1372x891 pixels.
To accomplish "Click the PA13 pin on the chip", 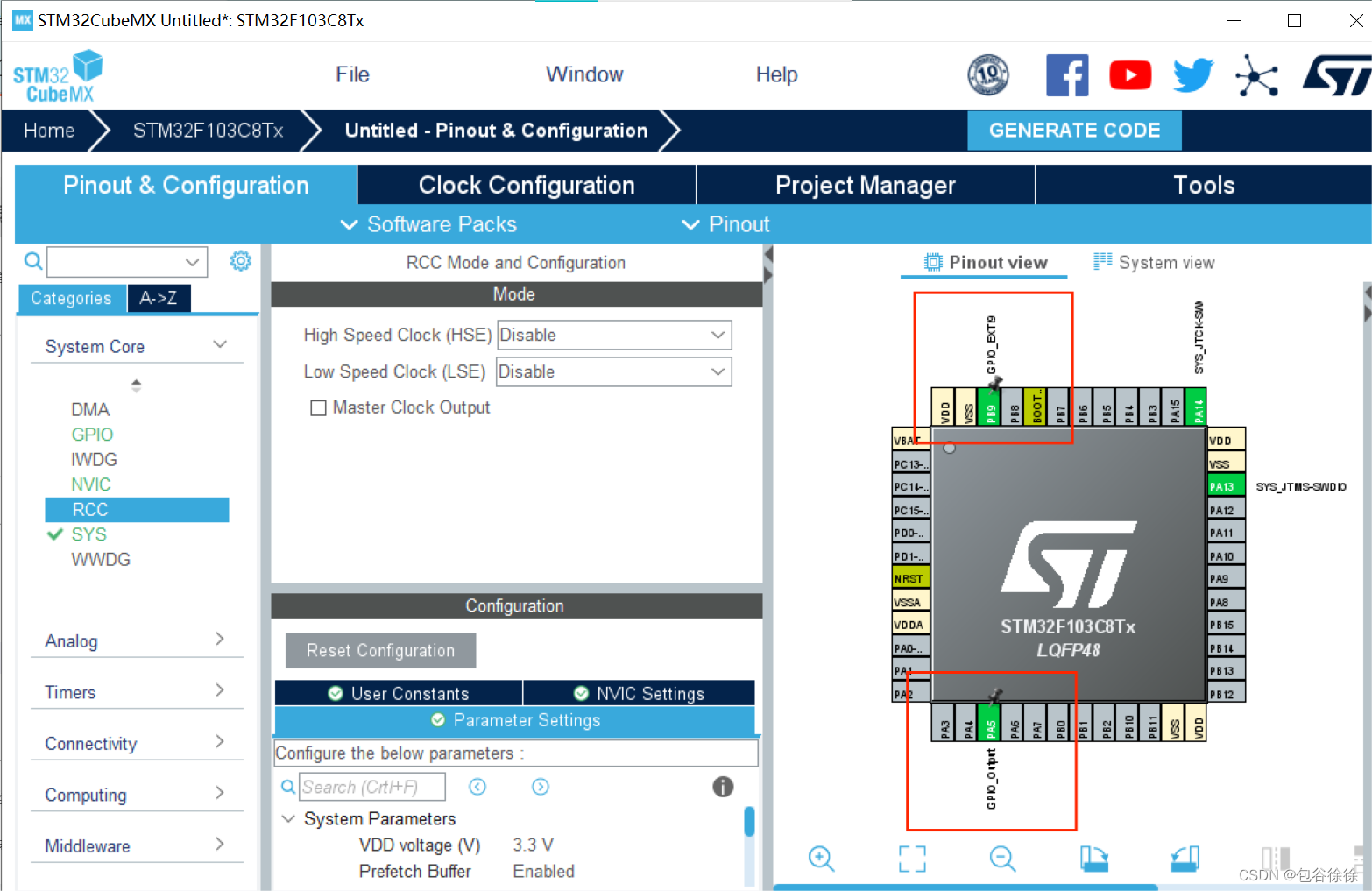I will (1226, 486).
